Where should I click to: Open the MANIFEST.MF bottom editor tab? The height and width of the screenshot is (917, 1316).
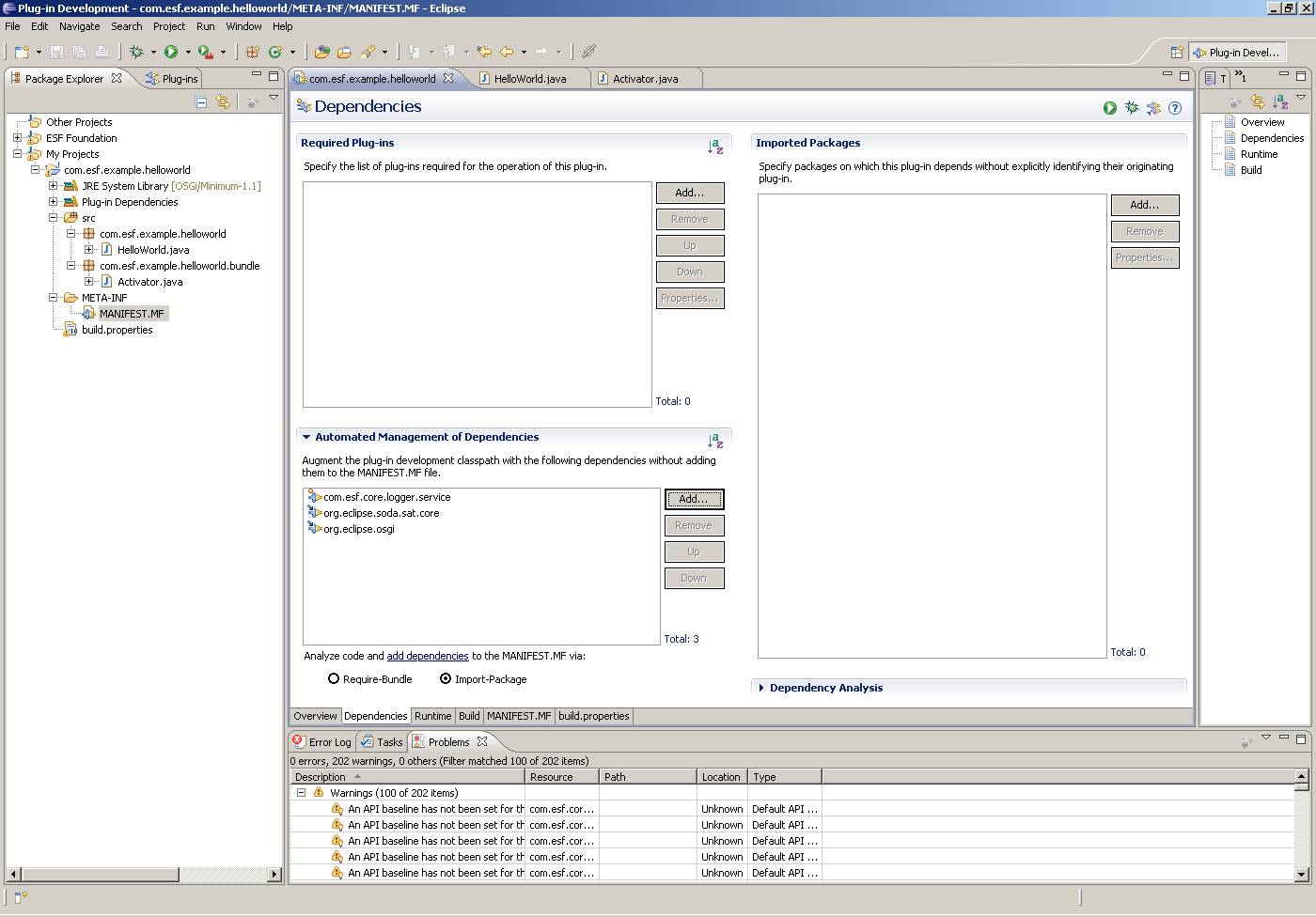pyautogui.click(x=519, y=716)
